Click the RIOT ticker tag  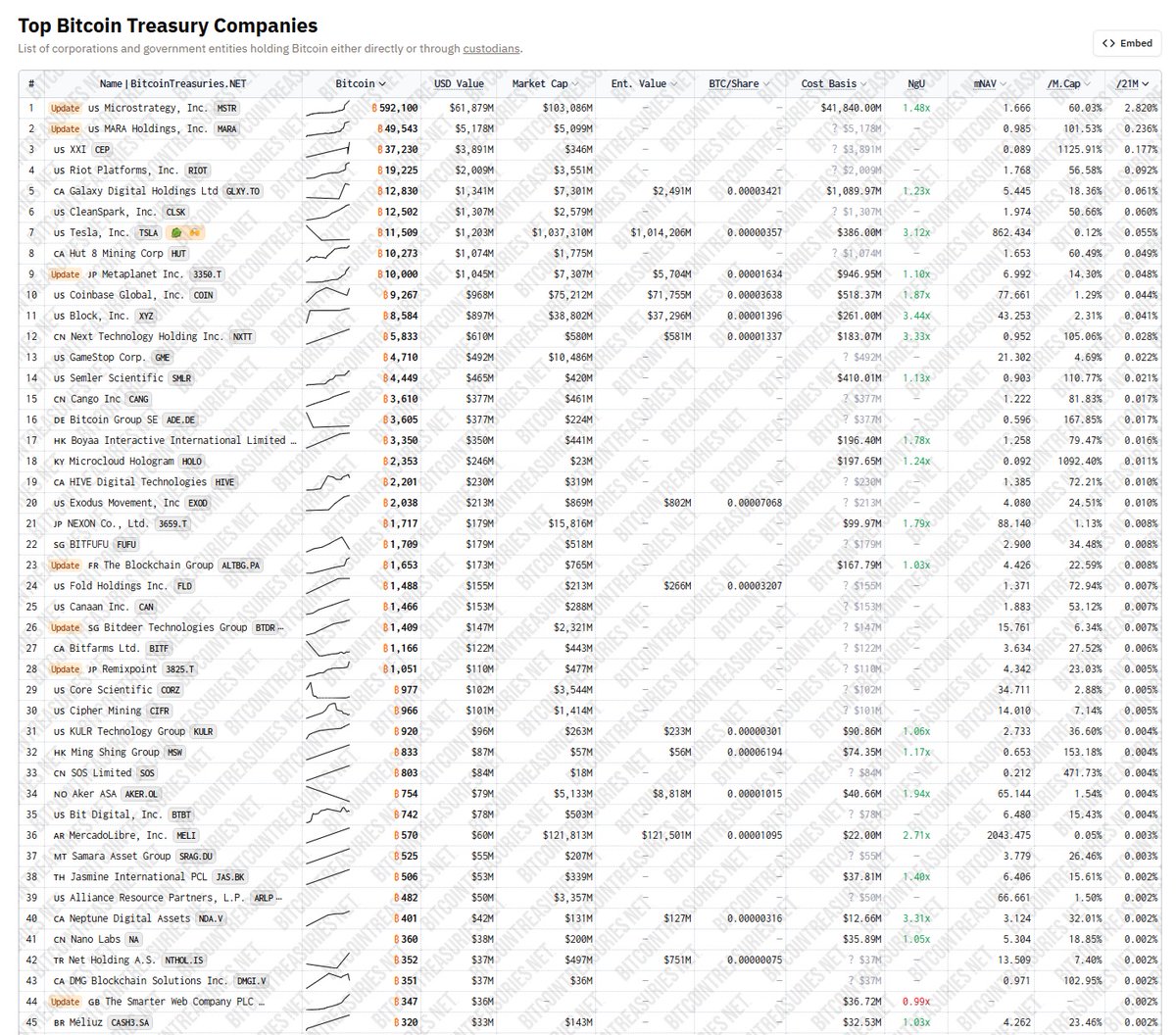point(197,171)
